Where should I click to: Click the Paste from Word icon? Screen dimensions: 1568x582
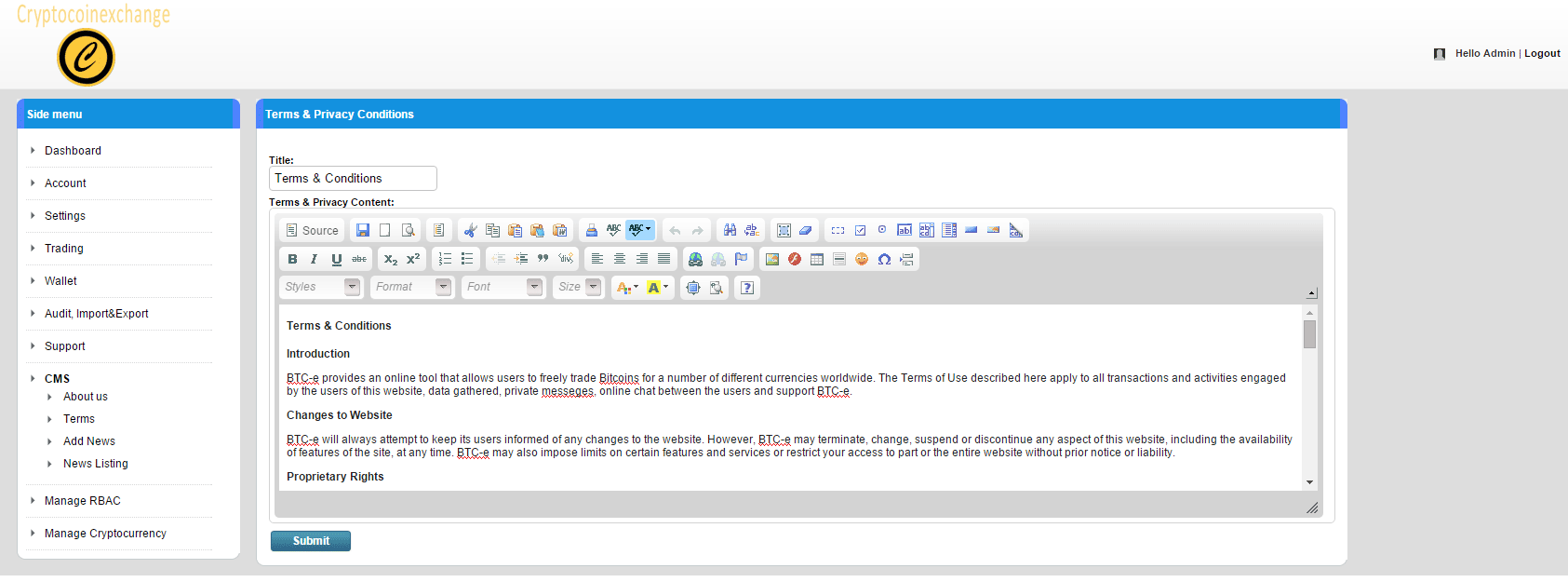[x=560, y=230]
